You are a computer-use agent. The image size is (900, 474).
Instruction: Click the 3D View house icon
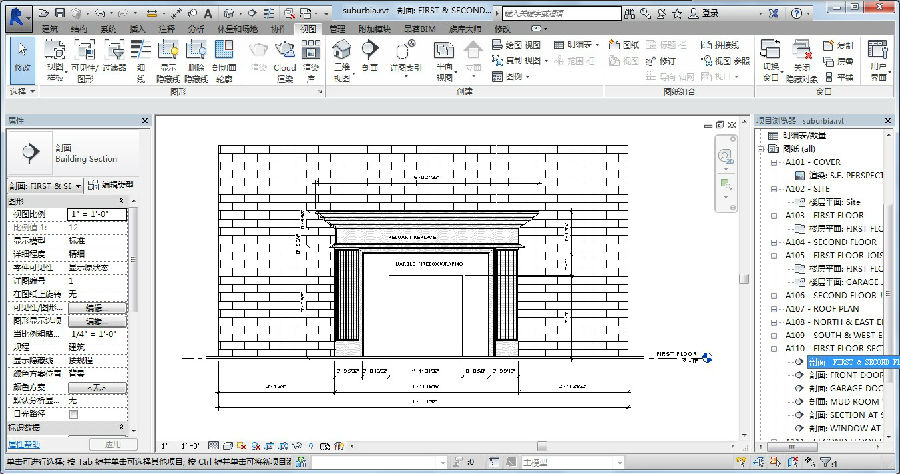[341, 50]
